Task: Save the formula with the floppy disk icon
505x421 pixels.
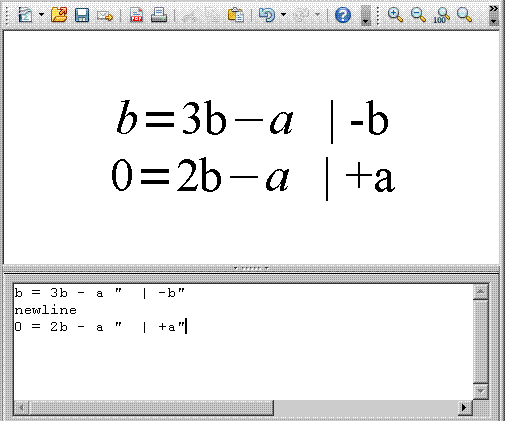Action: click(82, 15)
